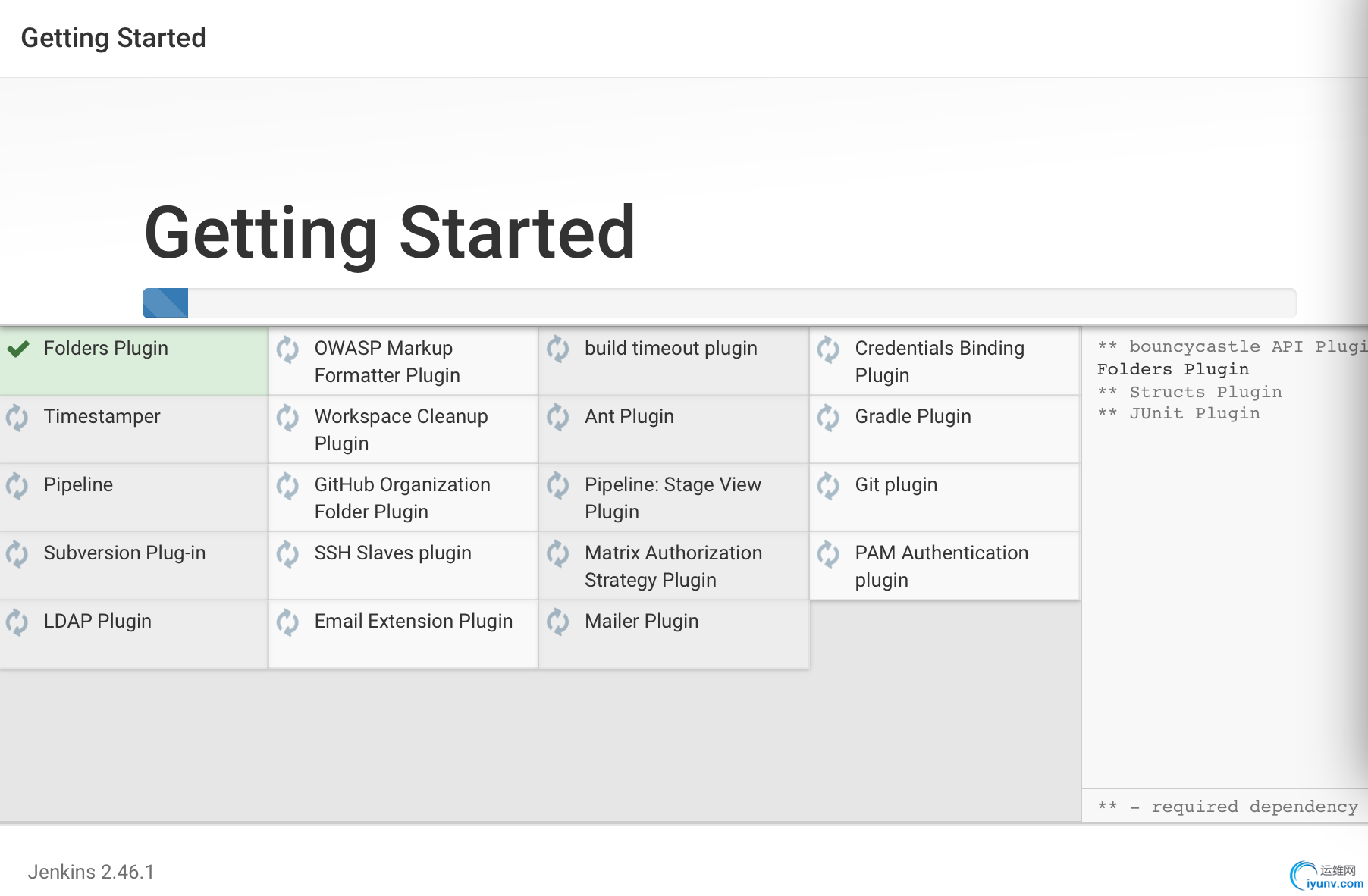Select the OWASP Markup Formatter Plugin cell
The width and height of the screenshot is (1368, 896).
coord(403,361)
